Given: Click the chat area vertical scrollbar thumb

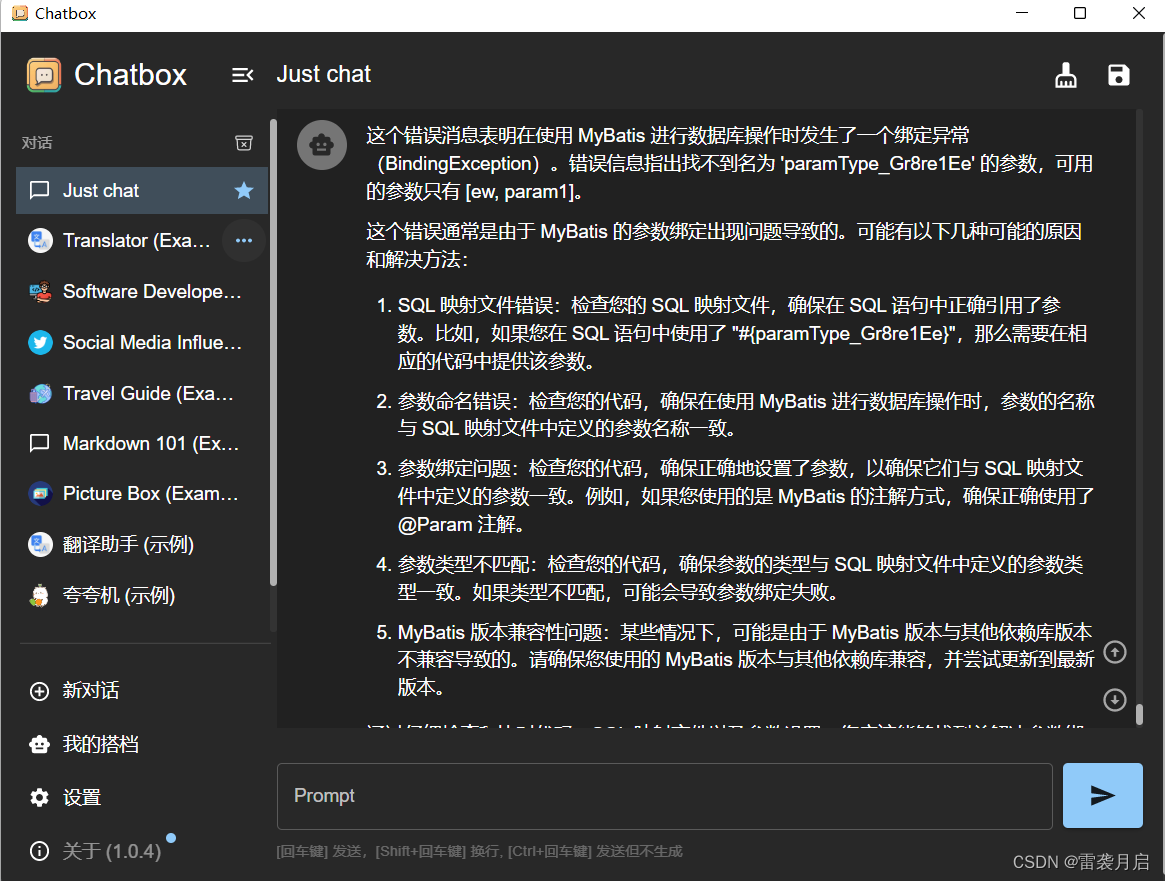Looking at the screenshot, I should 1139,715.
